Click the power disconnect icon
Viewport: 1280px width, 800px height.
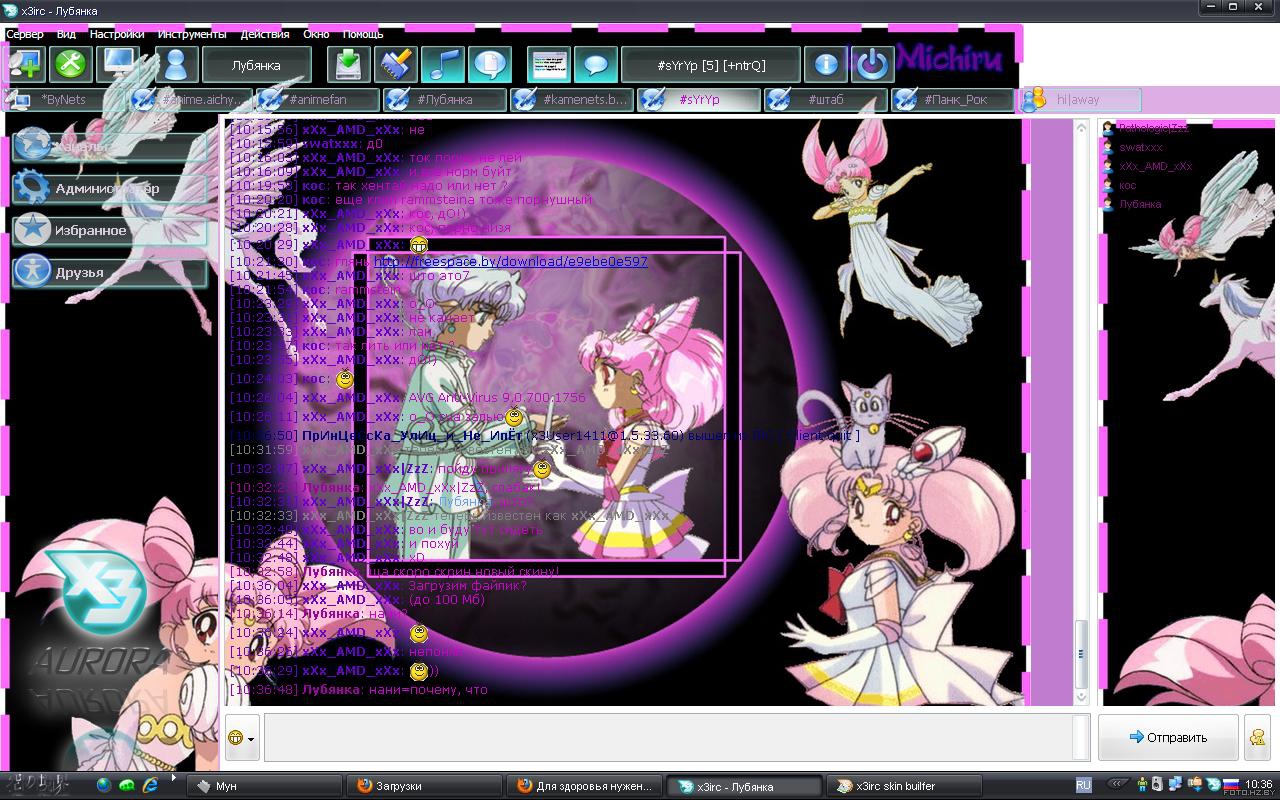pyautogui.click(x=873, y=65)
